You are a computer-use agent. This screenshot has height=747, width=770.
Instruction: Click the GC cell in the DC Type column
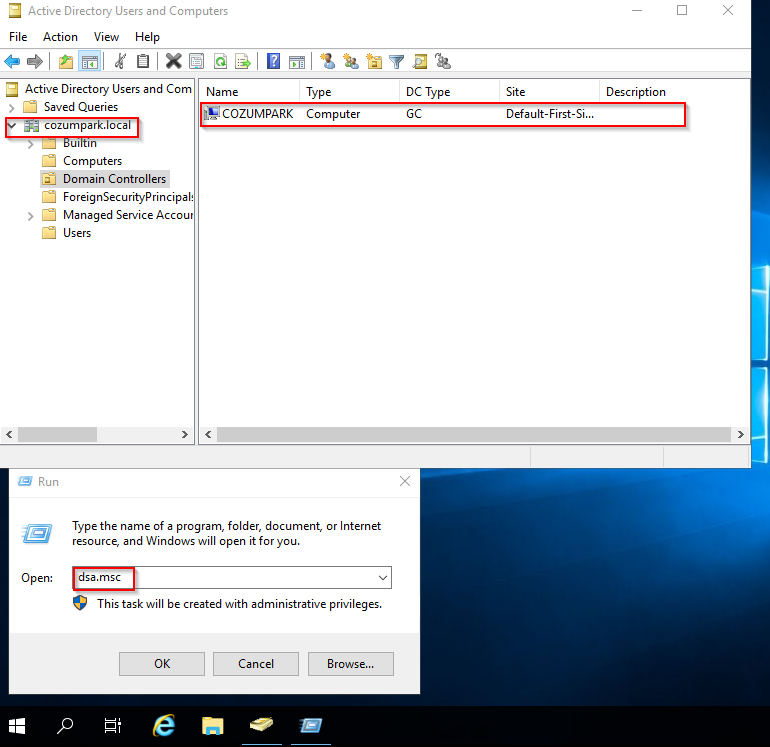(413, 114)
